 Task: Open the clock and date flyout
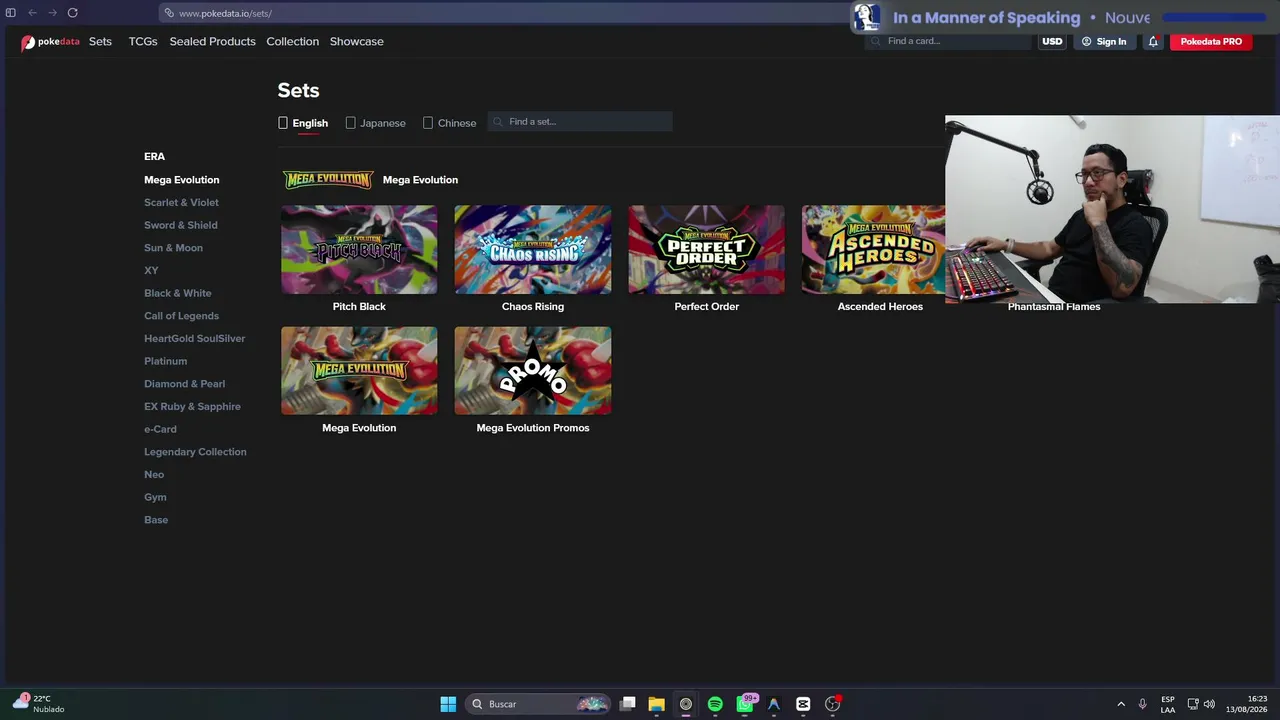1246,704
